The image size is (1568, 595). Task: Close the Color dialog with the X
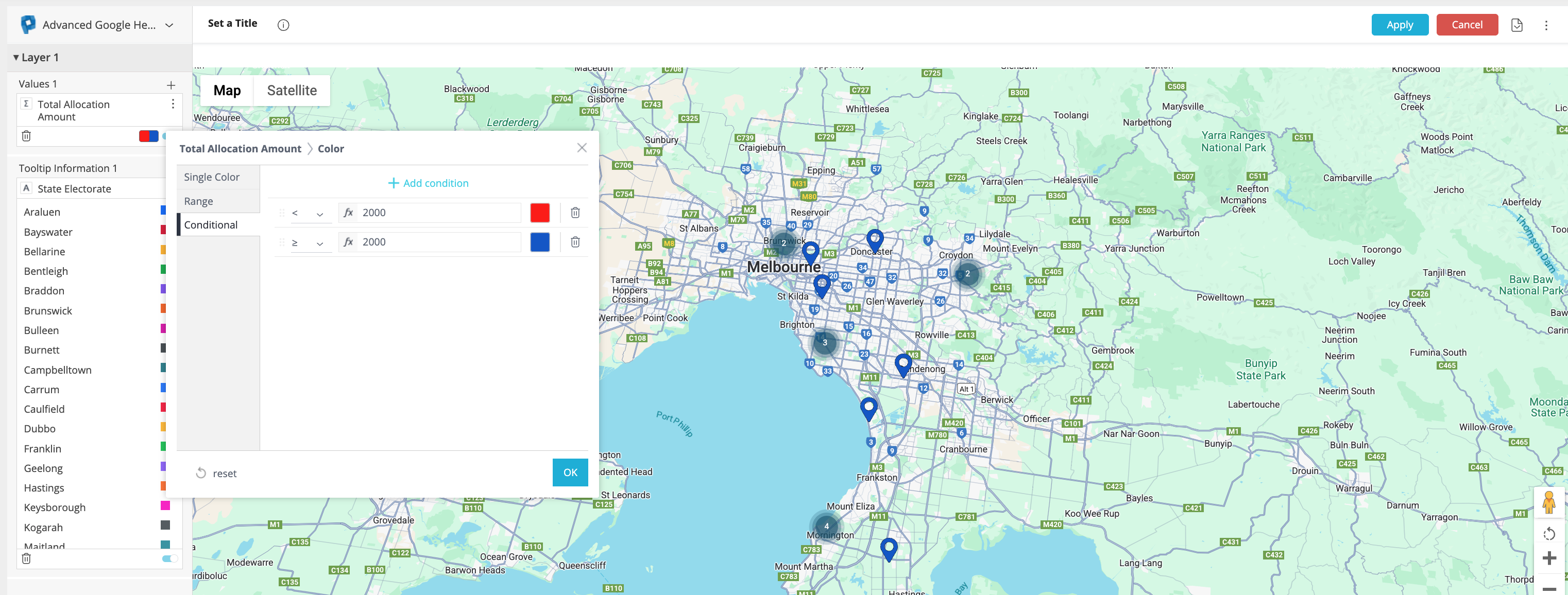[x=582, y=148]
